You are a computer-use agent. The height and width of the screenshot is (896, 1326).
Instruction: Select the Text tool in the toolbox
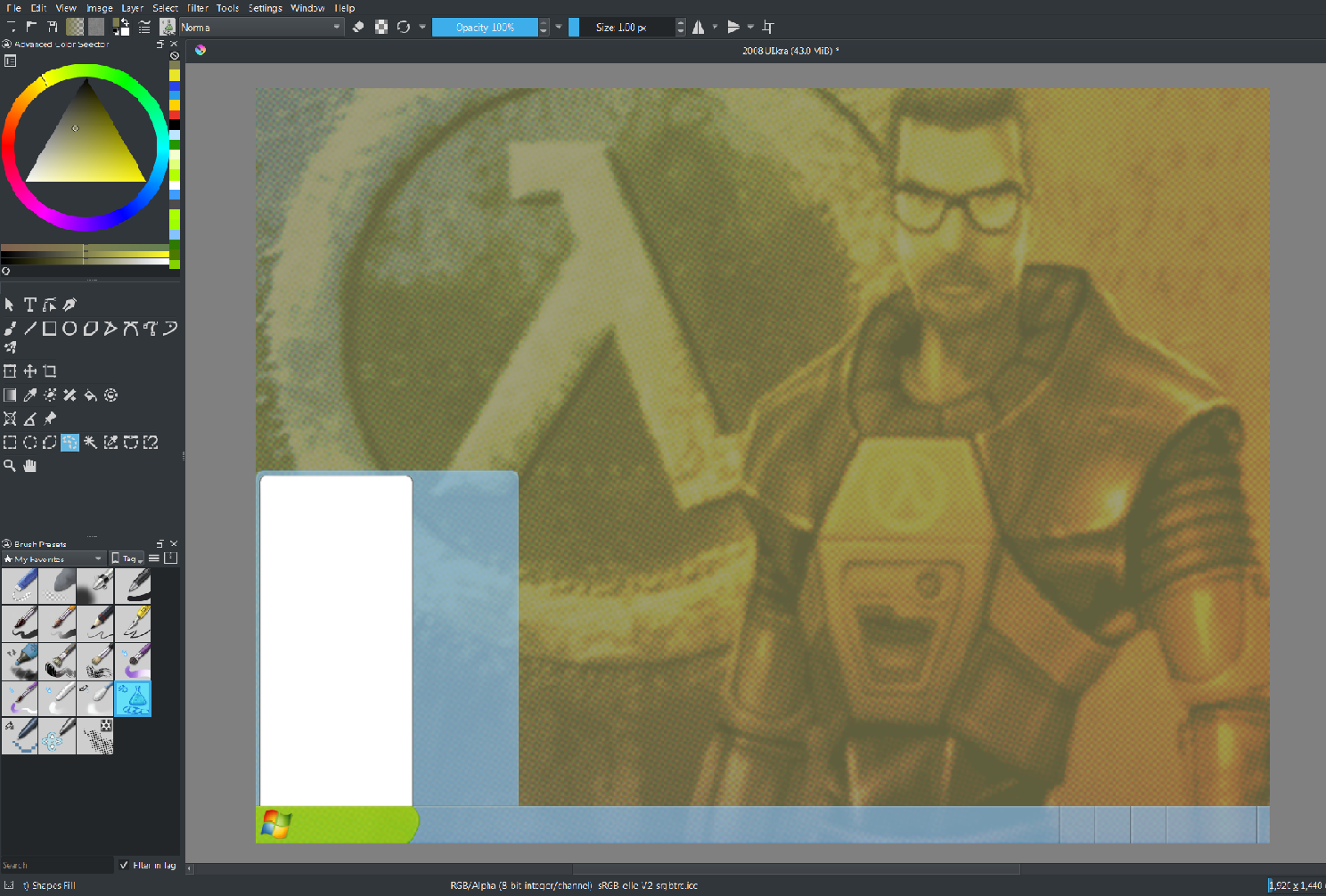29,305
